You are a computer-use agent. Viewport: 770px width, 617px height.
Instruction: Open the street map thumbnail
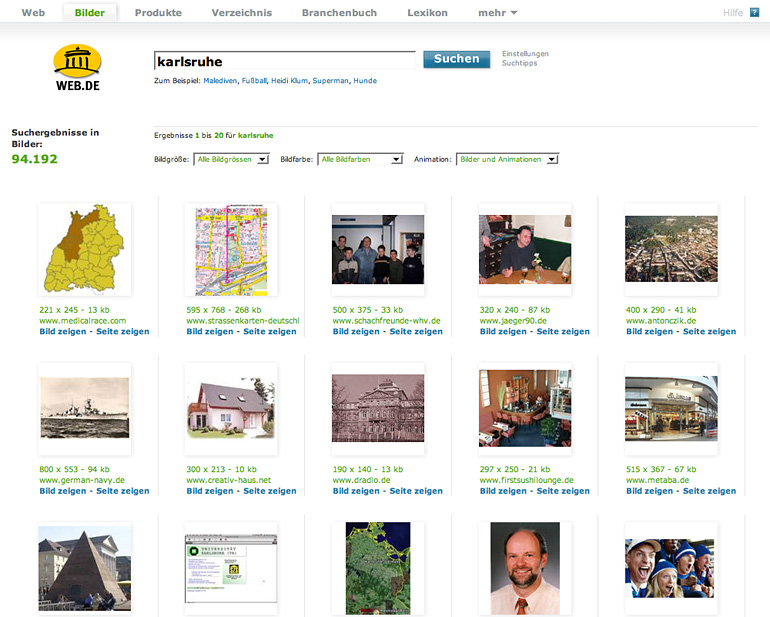click(x=231, y=249)
